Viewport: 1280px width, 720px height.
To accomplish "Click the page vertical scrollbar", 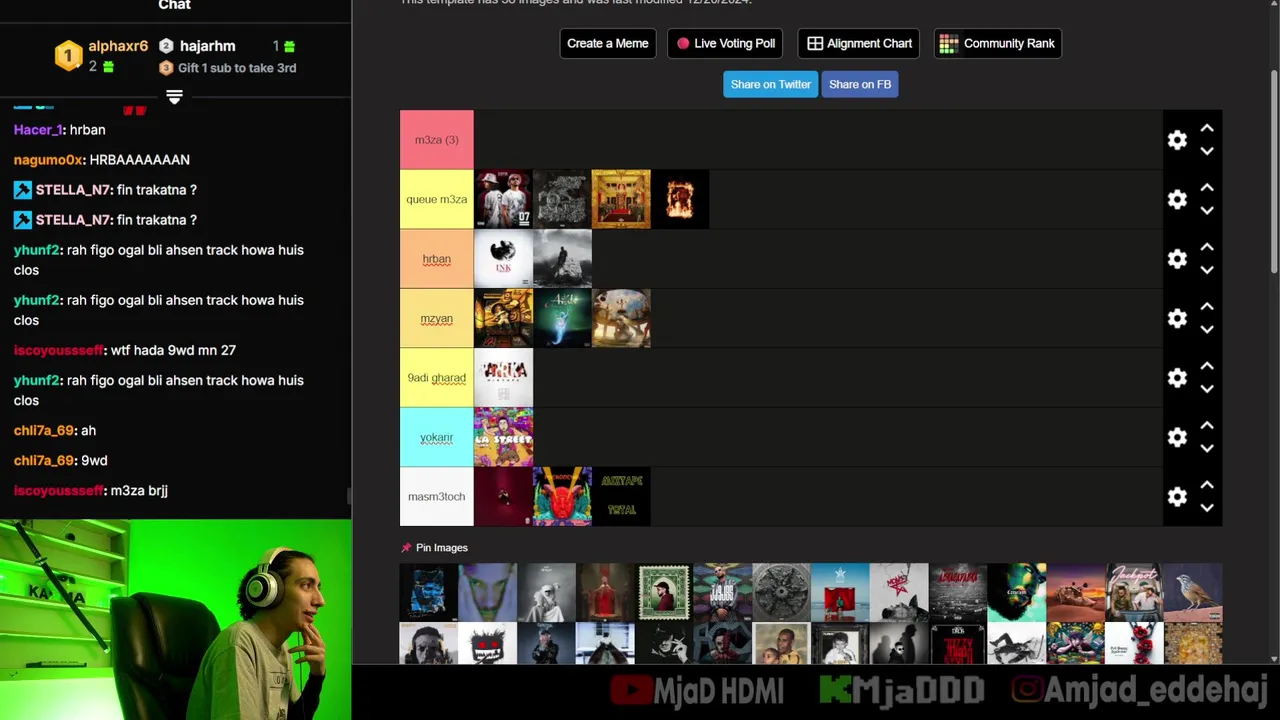I will [1273, 170].
